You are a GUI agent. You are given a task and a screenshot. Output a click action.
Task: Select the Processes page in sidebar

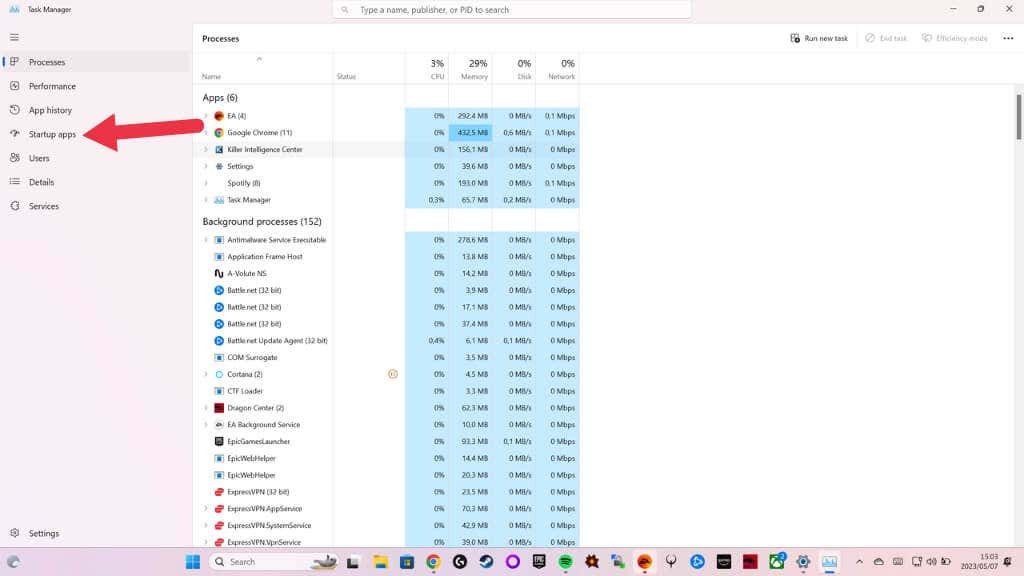46,62
